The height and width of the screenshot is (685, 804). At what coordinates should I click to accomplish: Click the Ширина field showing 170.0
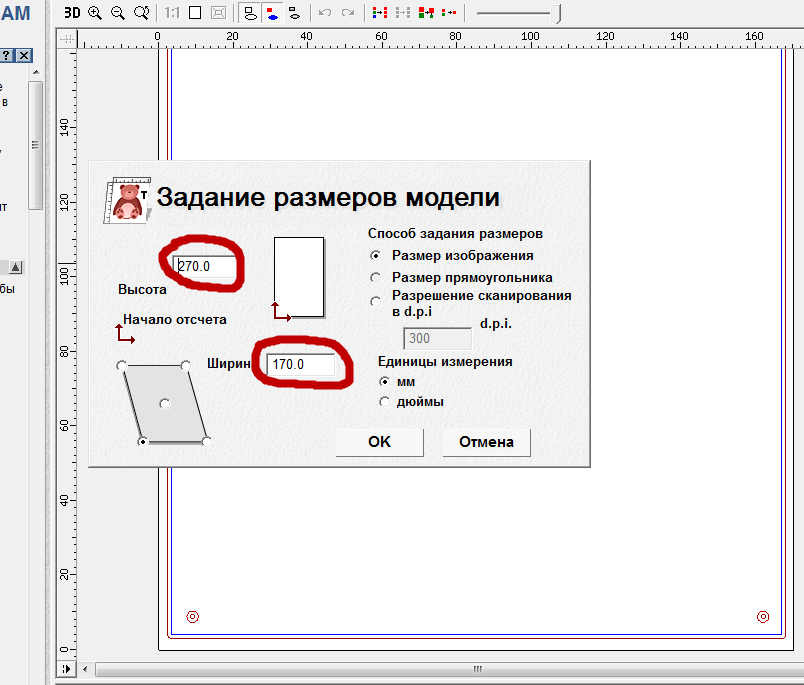301,364
